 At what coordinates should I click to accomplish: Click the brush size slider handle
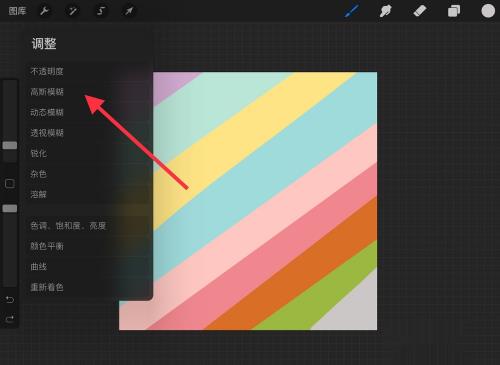click(x=10, y=145)
